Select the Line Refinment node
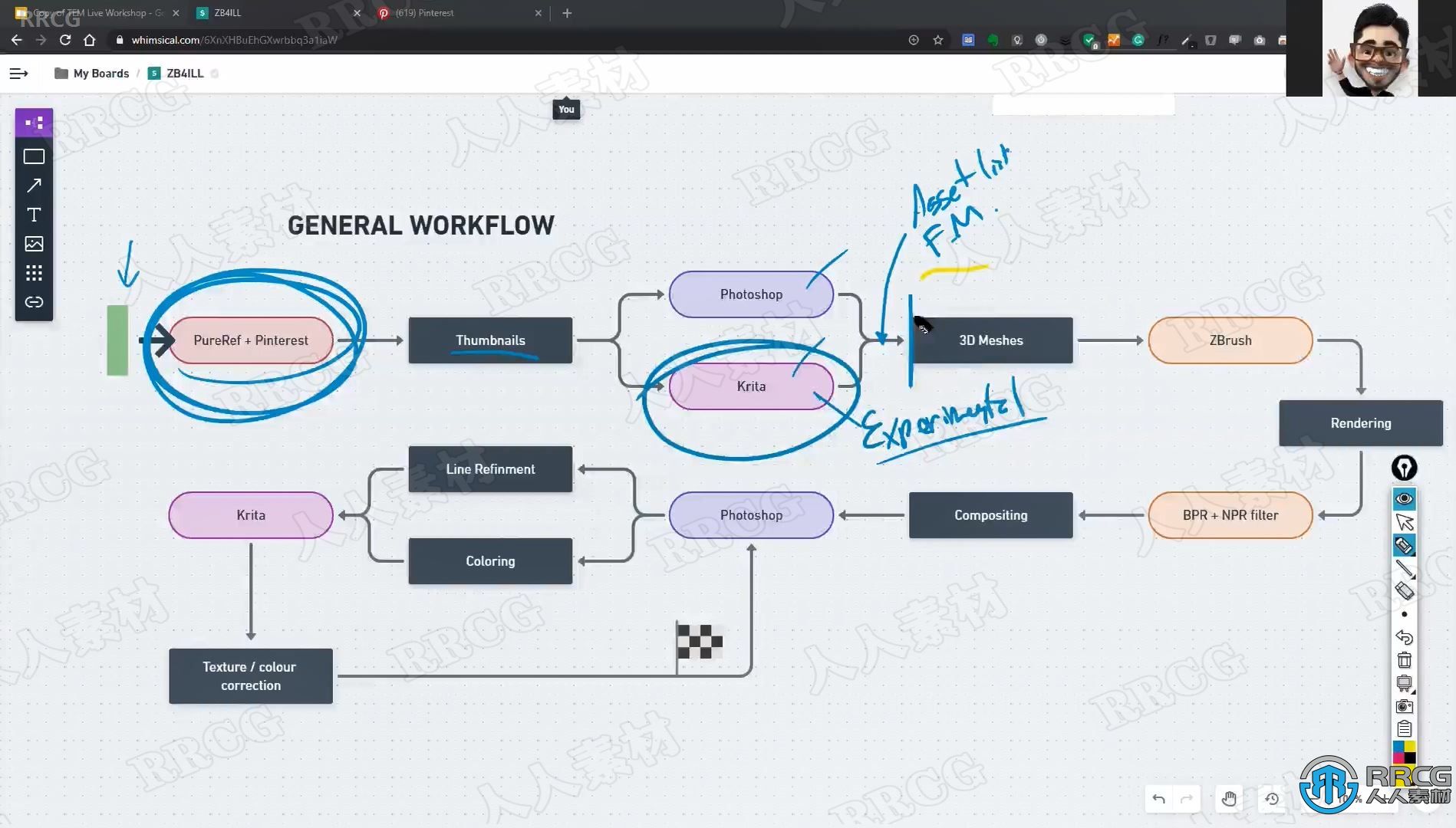1456x828 pixels. click(490, 469)
